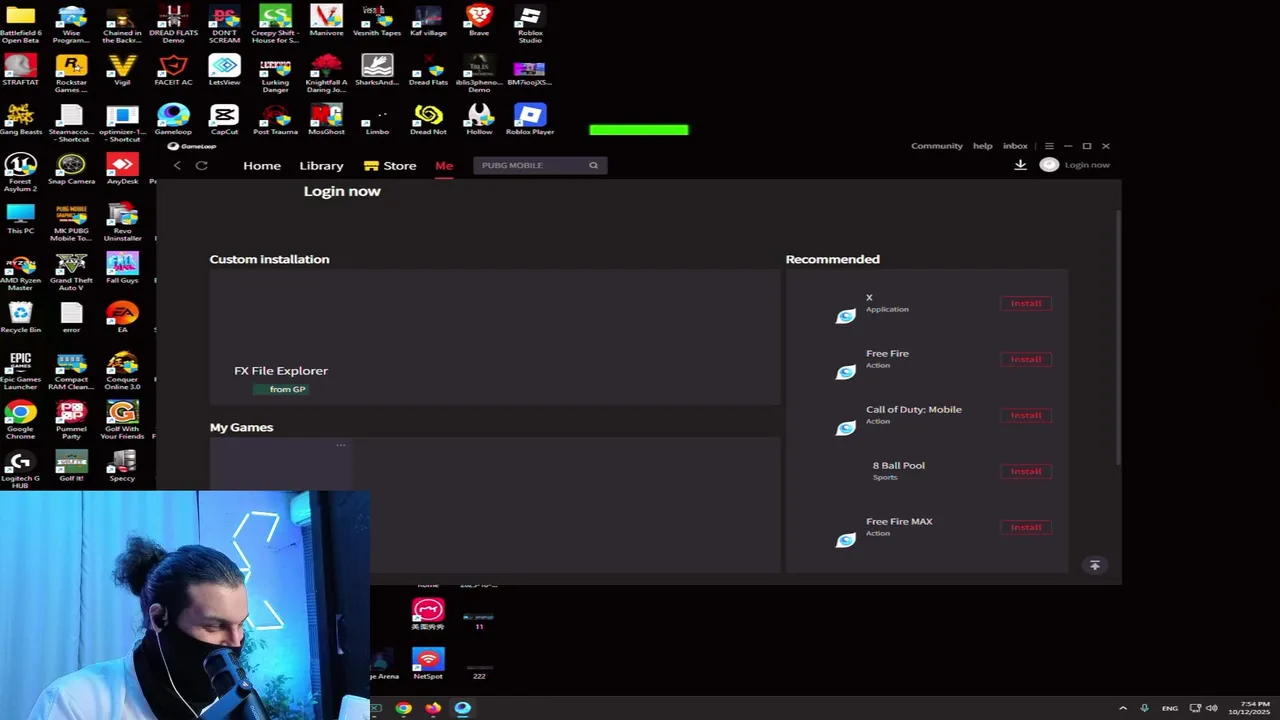Open the Battlefield 6 Open Beta folder

(x=20, y=23)
